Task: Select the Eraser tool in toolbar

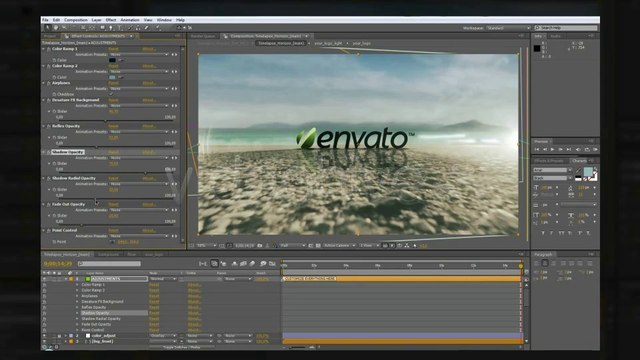Action: tap(147, 28)
